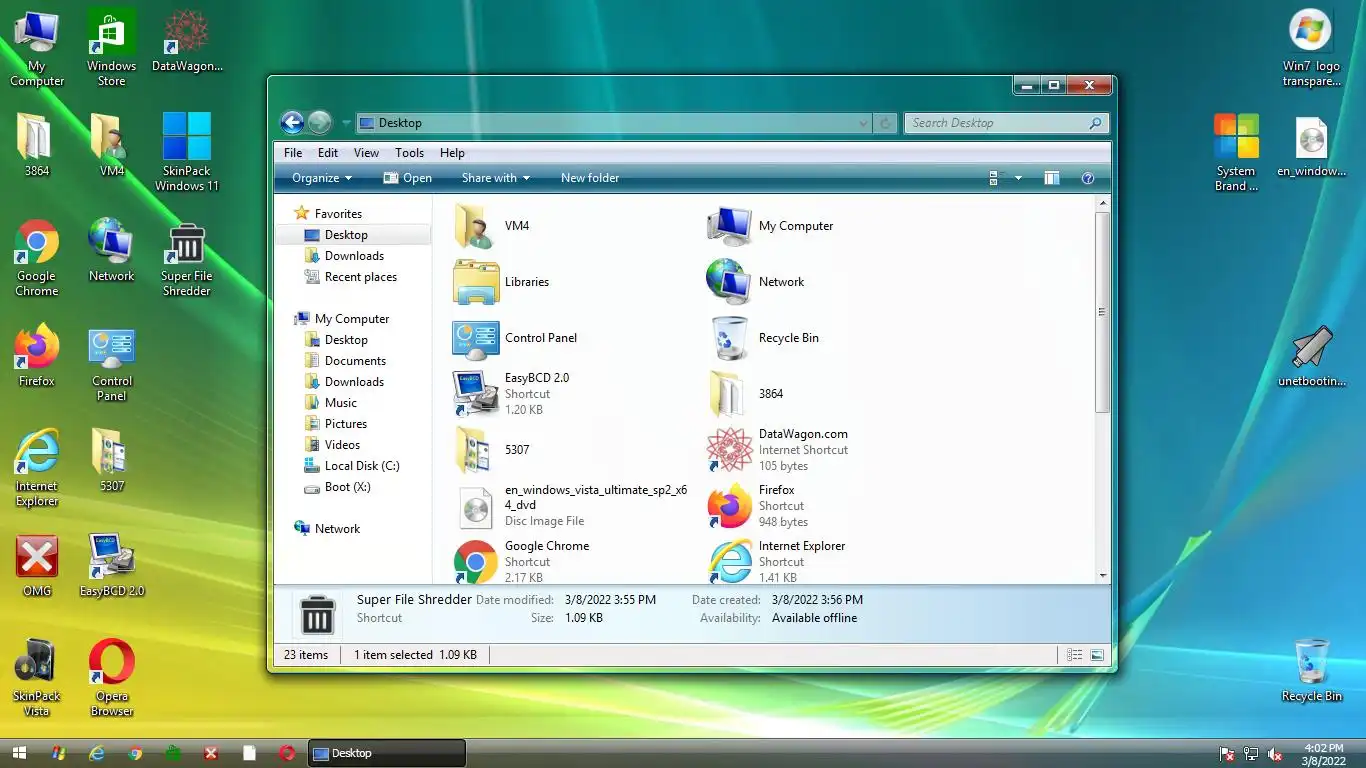Open the Edit menu
The width and height of the screenshot is (1366, 768).
click(328, 153)
